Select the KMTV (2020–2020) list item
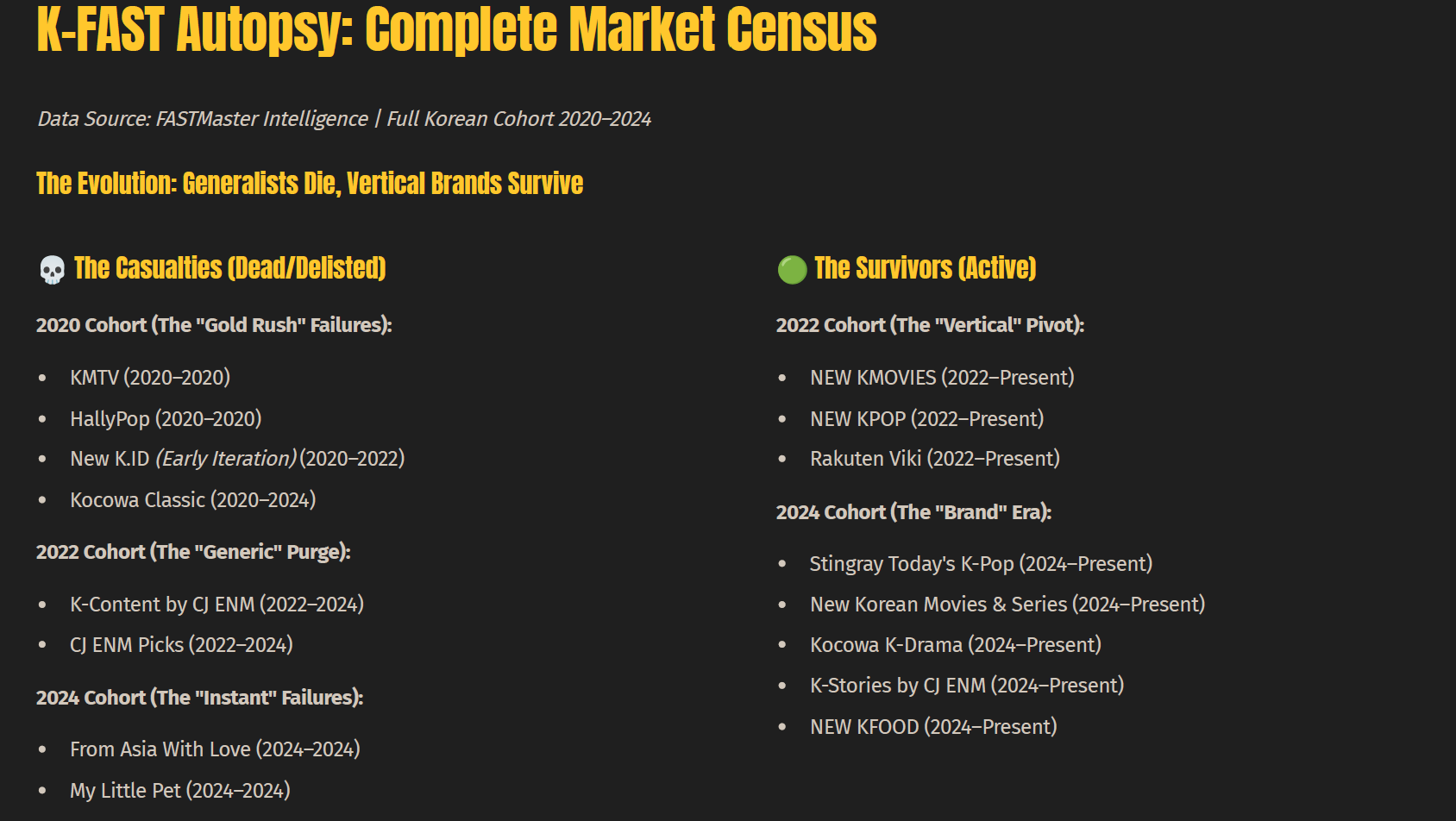The width and height of the screenshot is (1456, 821). point(150,378)
